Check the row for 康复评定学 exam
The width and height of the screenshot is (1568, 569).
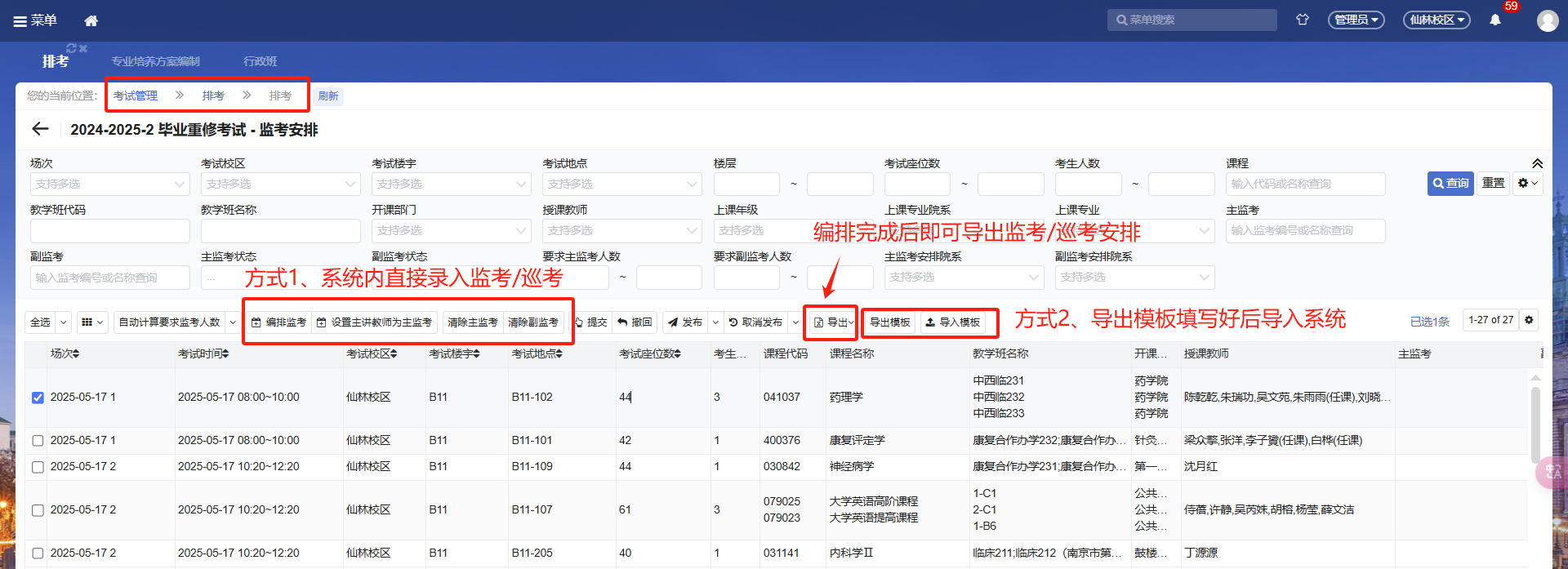38,441
